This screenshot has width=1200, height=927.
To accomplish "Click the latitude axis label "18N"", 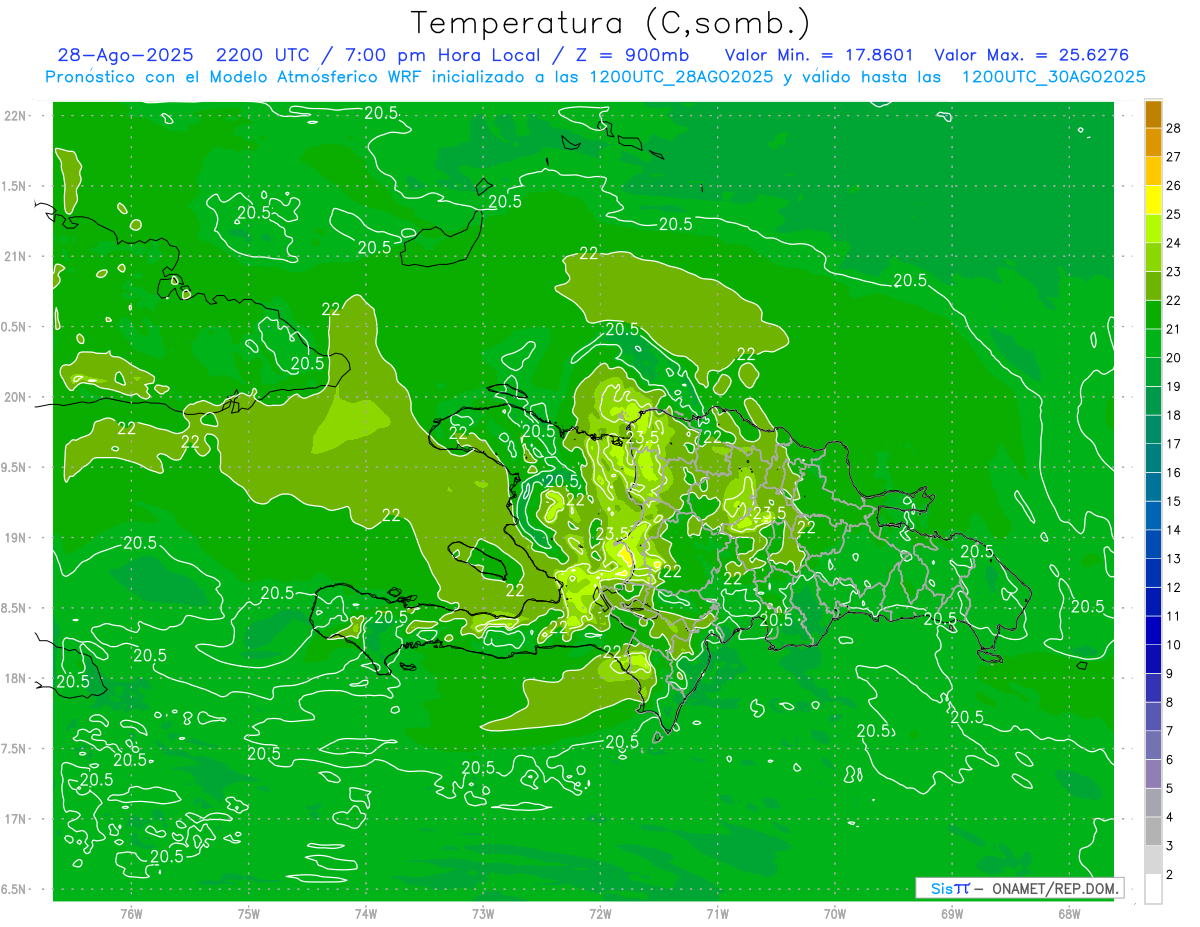I will click(15, 679).
